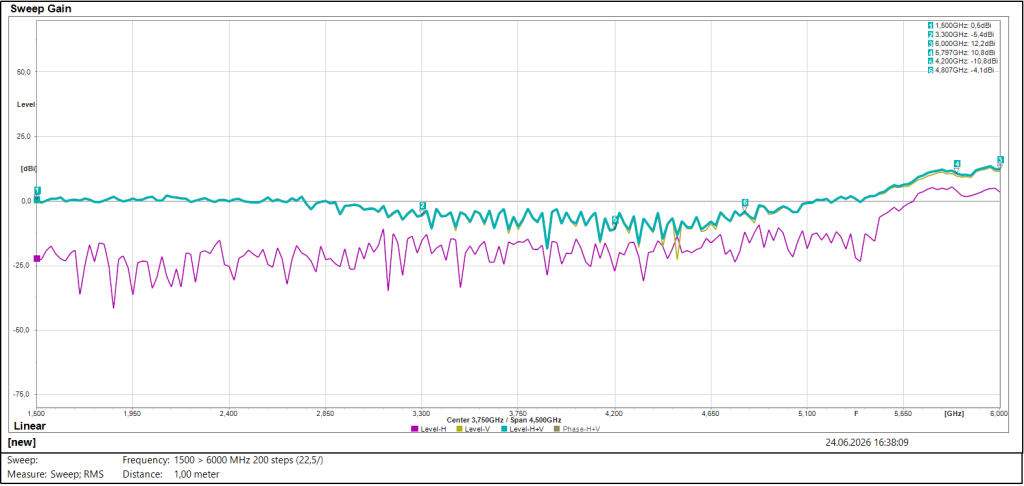Click the 'Center 3,750GHz / Span 4,500GHz' text
Image resolution: width=1024 pixels, height=486 pixels.
pos(504,419)
